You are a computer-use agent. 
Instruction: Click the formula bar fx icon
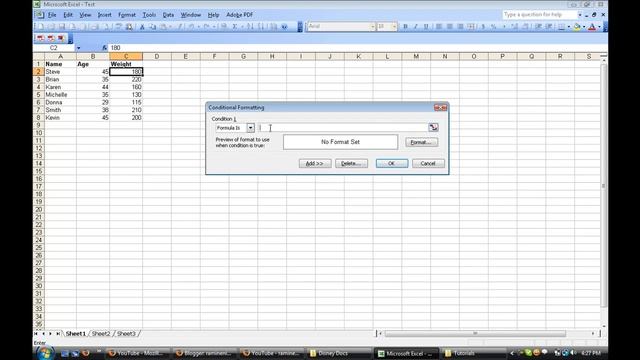point(104,48)
